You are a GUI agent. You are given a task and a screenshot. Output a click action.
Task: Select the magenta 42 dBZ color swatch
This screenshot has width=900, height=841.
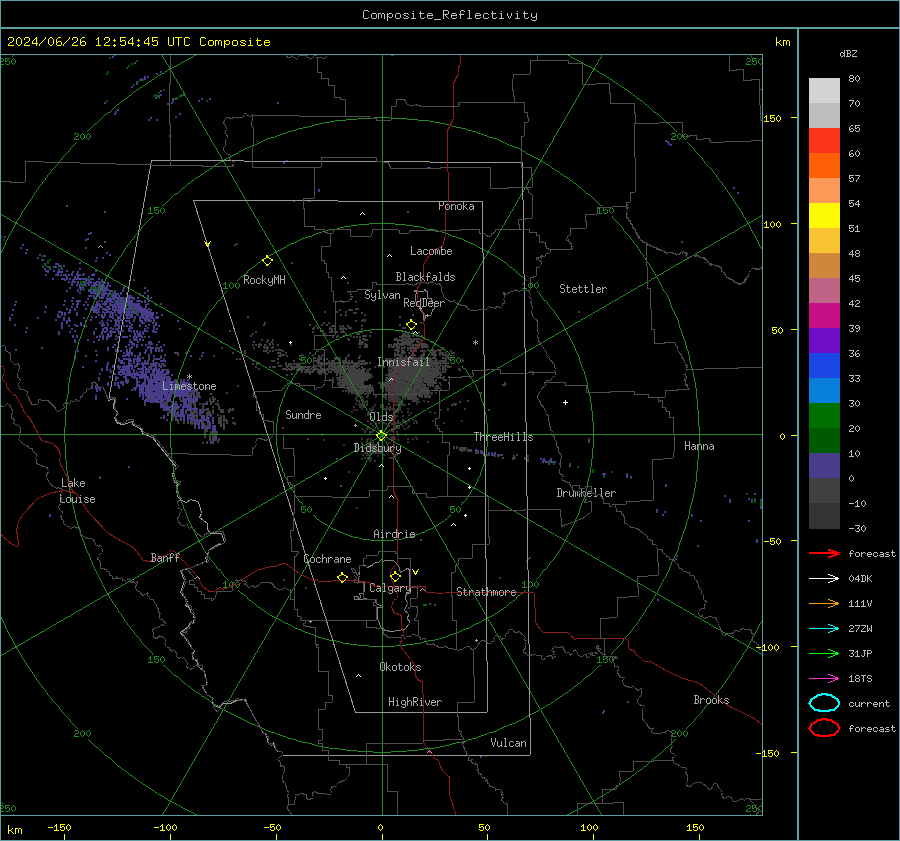pyautogui.click(x=824, y=315)
